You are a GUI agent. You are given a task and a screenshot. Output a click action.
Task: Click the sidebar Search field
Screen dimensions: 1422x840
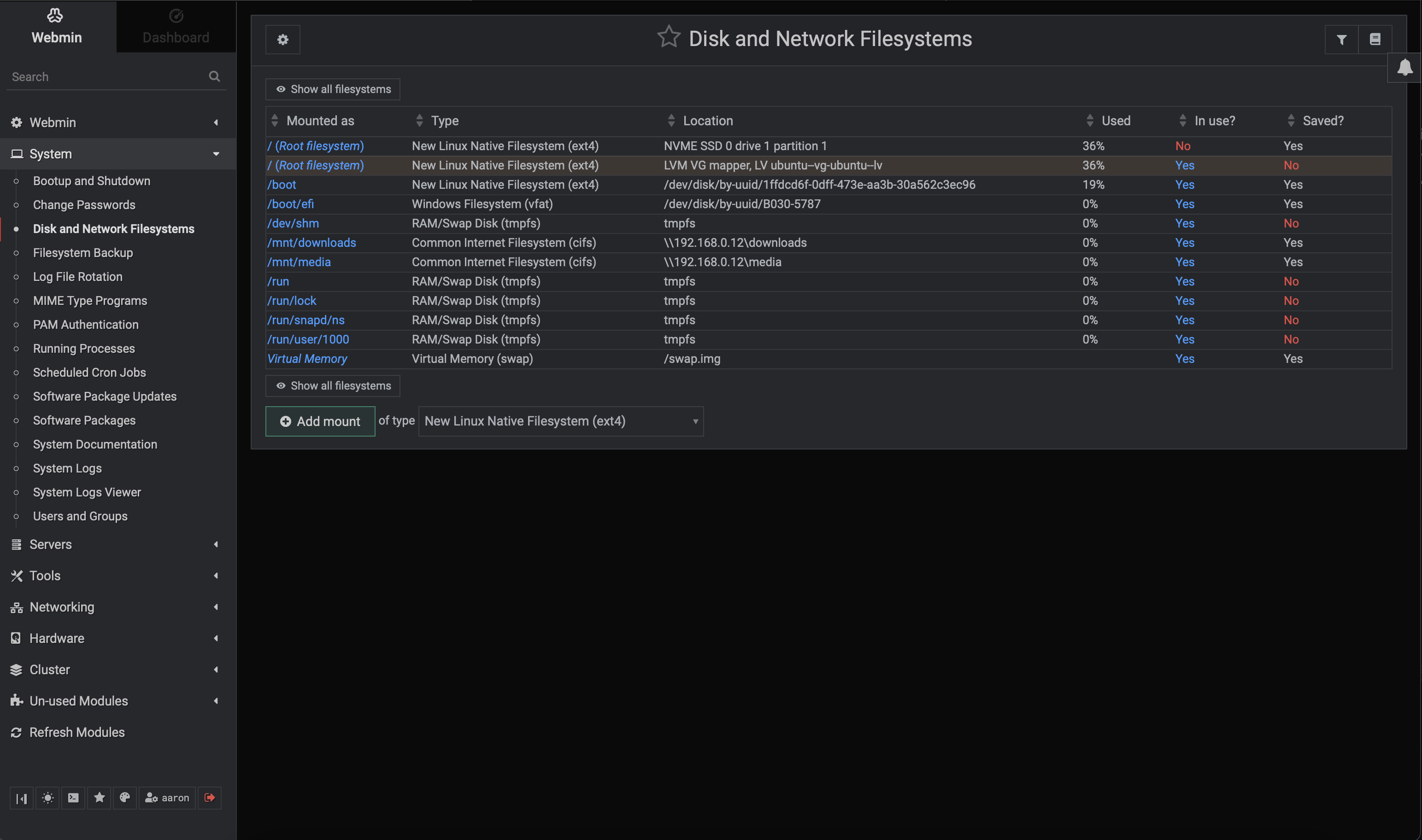tap(108, 77)
